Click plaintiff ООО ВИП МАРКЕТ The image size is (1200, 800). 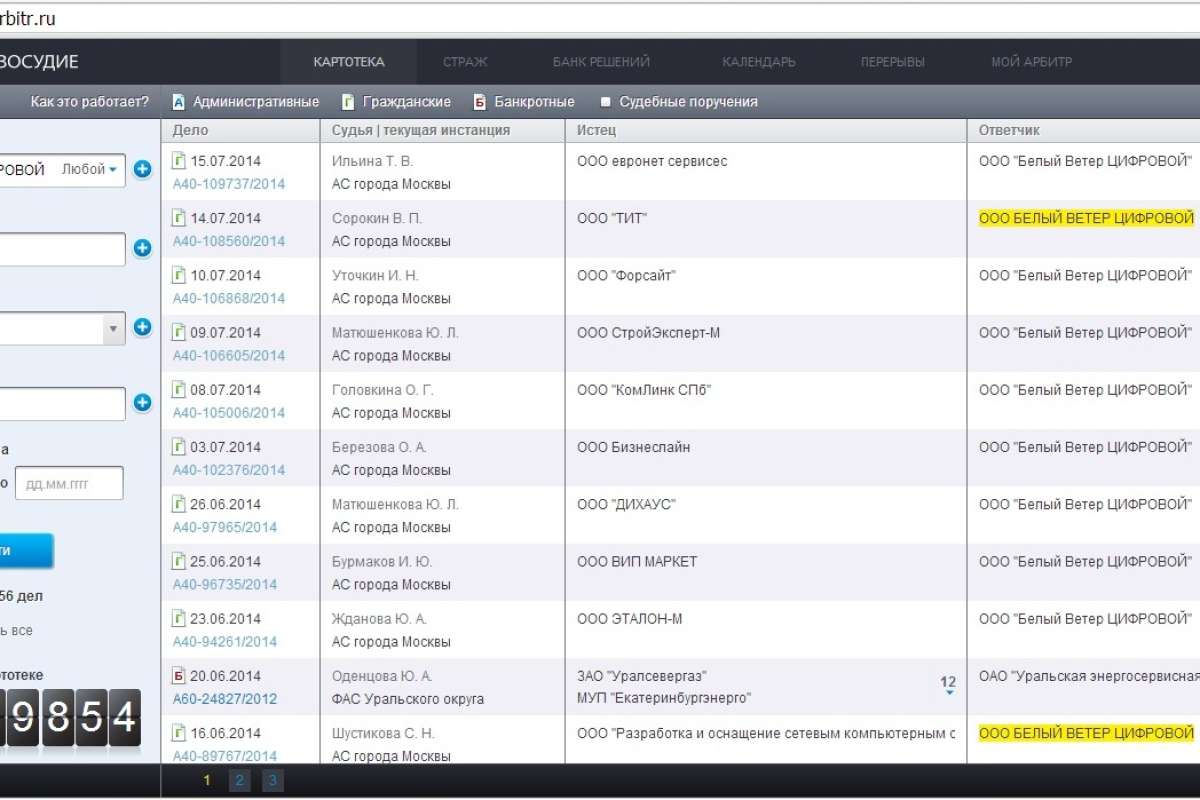[x=637, y=561]
